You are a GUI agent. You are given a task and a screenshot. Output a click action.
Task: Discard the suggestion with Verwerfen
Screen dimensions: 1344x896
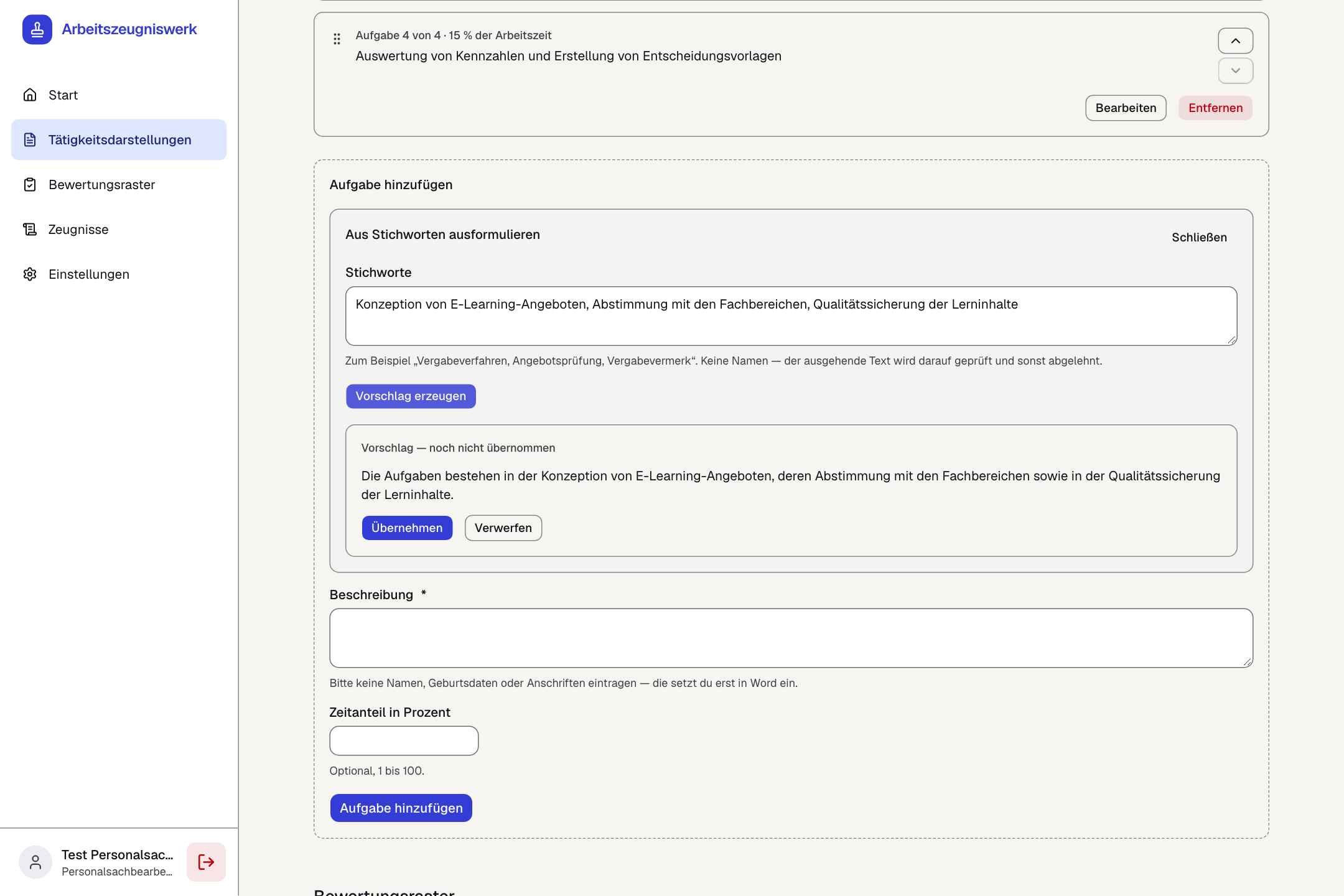(503, 528)
